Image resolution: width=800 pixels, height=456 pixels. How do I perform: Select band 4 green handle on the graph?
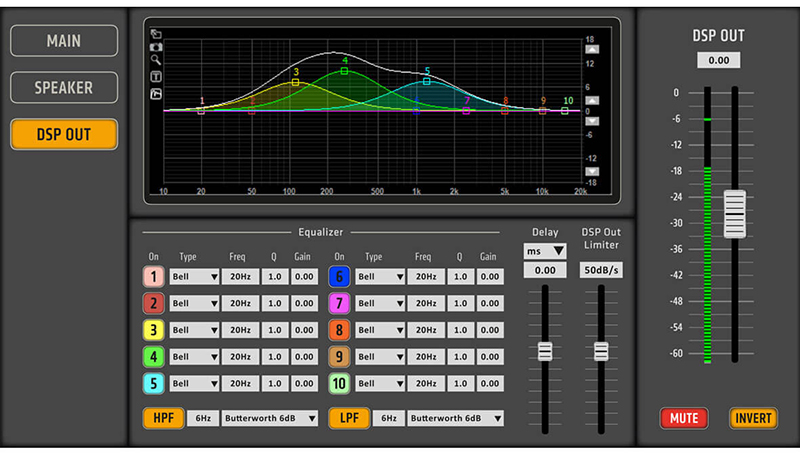point(344,71)
